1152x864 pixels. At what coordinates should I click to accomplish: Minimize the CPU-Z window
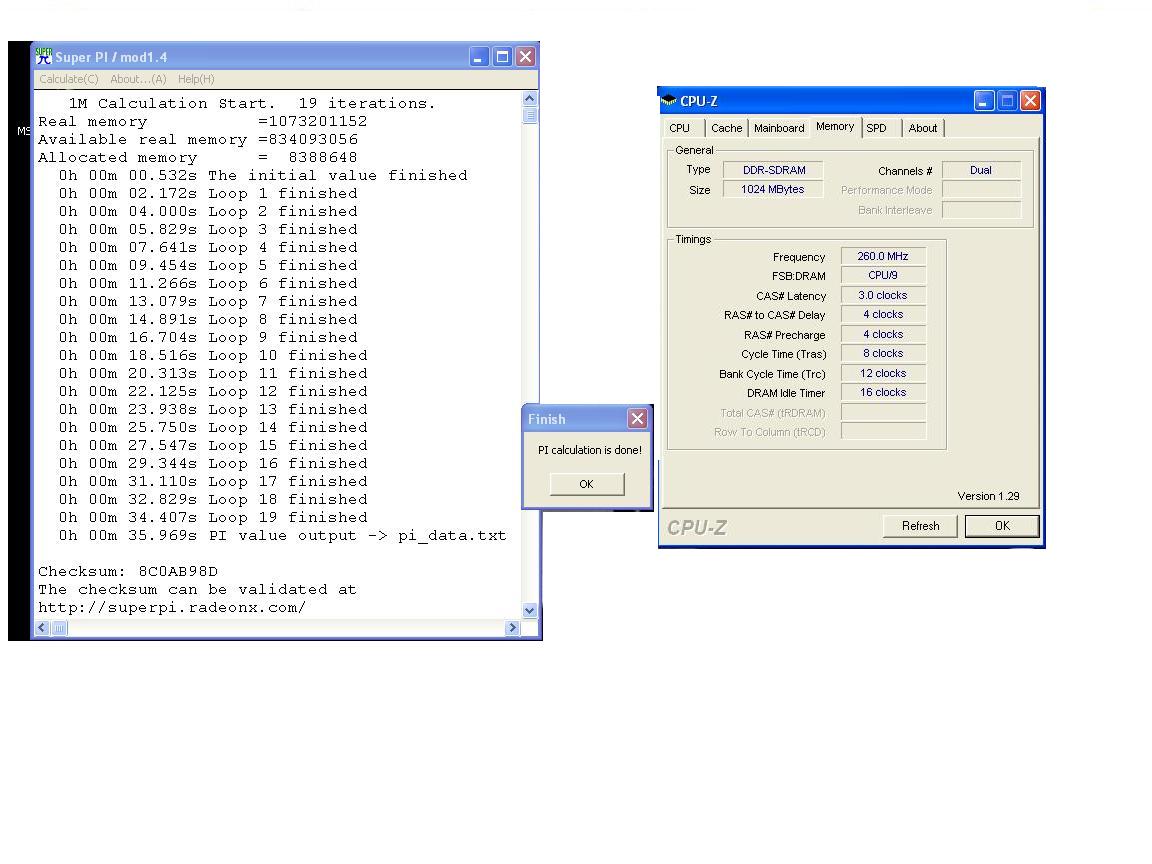[x=984, y=101]
